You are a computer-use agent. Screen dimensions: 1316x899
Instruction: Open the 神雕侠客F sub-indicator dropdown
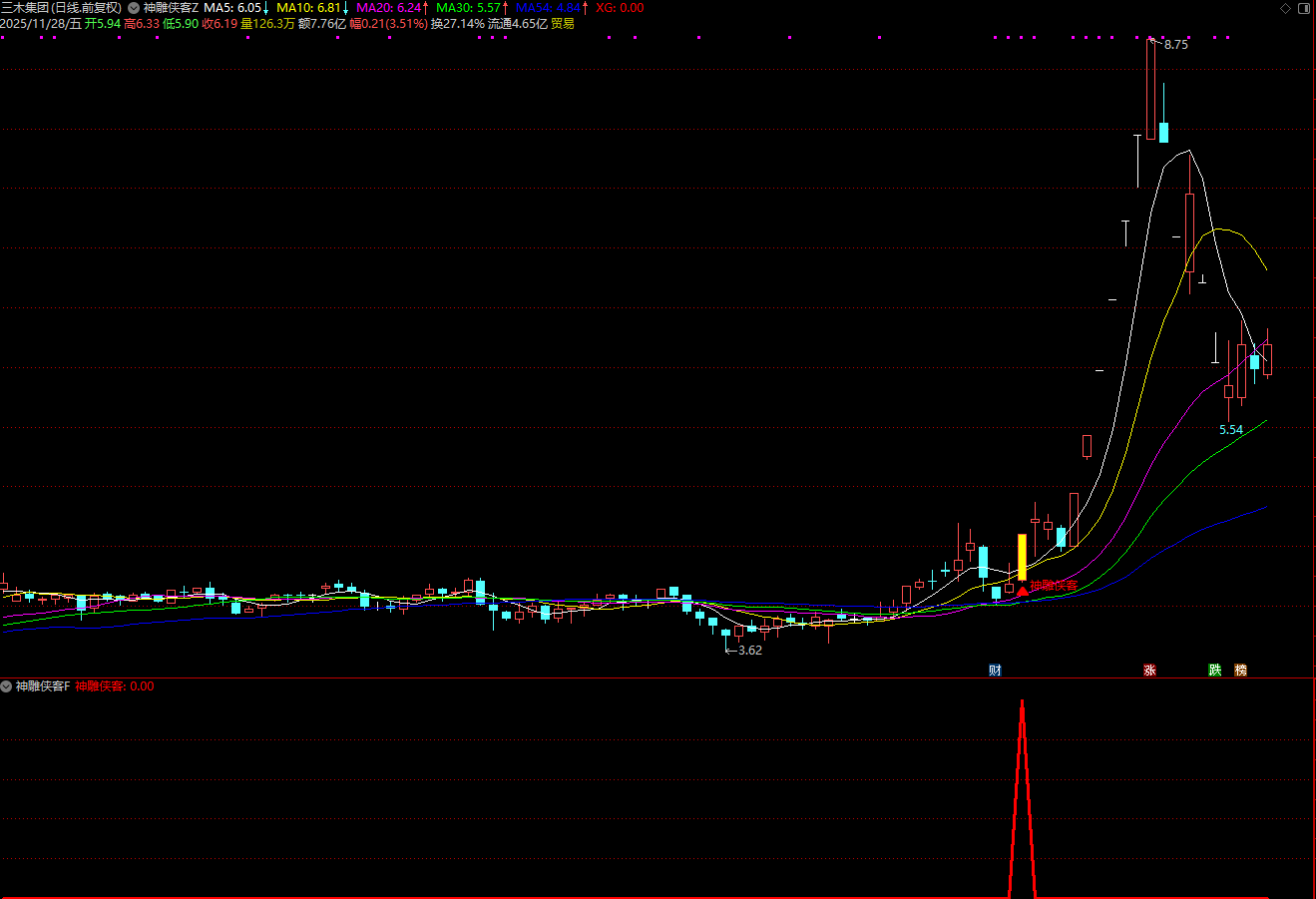tap(7, 686)
